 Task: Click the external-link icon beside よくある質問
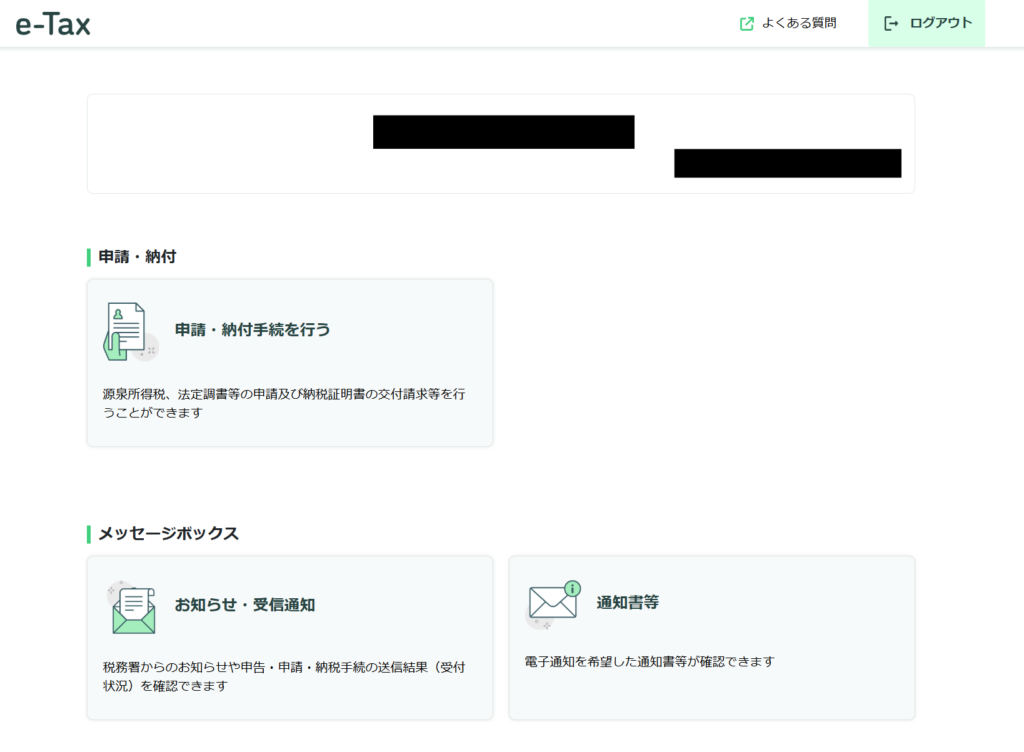(x=746, y=24)
